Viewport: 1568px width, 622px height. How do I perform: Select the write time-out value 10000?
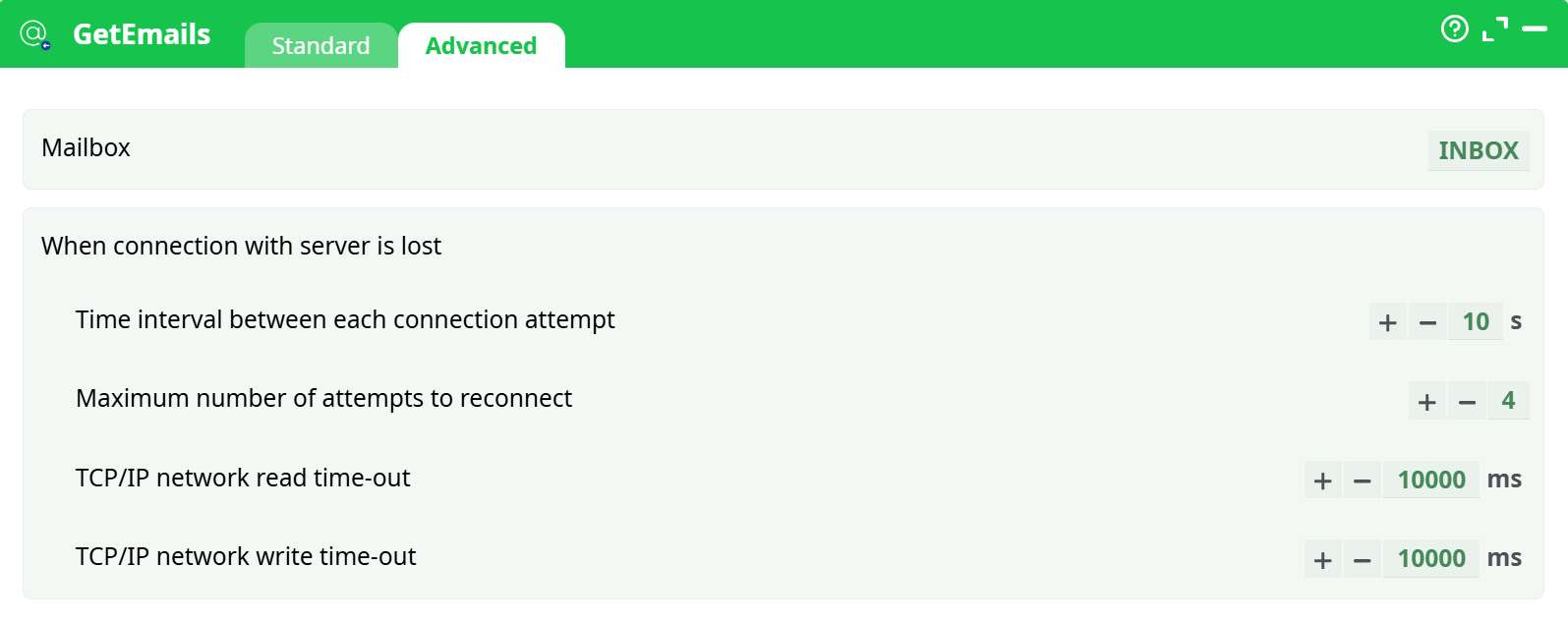pyautogui.click(x=1430, y=558)
